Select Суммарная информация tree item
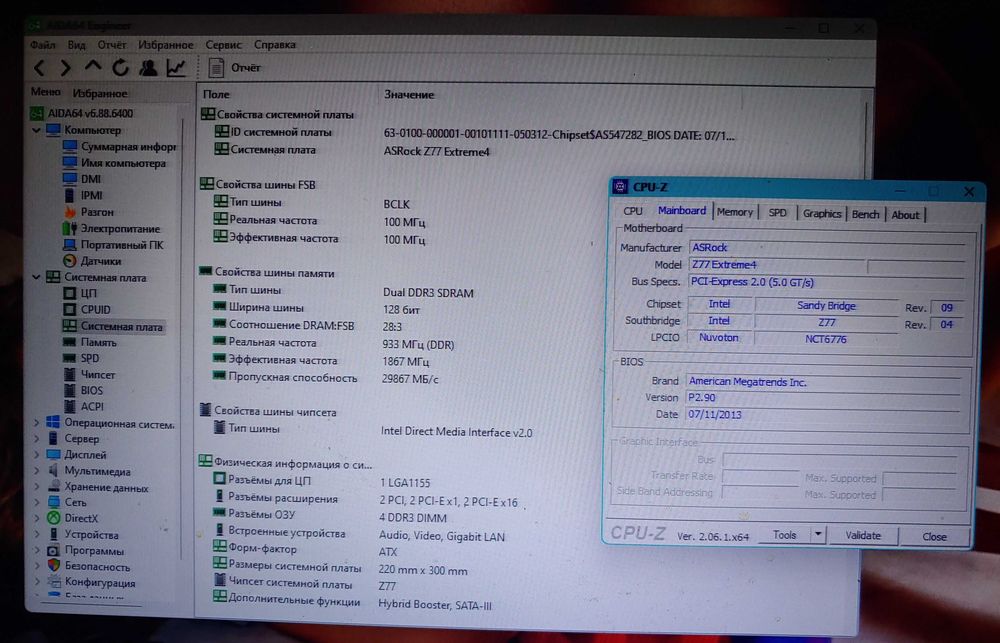 coord(119,147)
